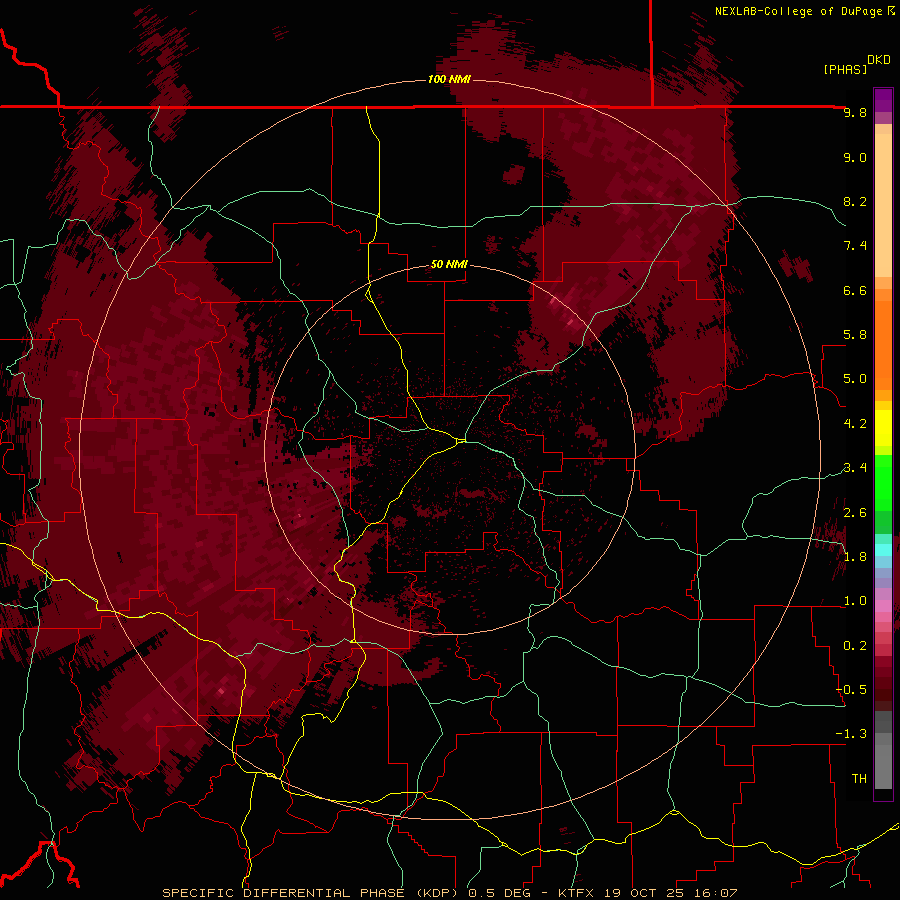Pick the purple segment atop the color bar
Viewport: 900px width, 900px height.
[x=883, y=100]
